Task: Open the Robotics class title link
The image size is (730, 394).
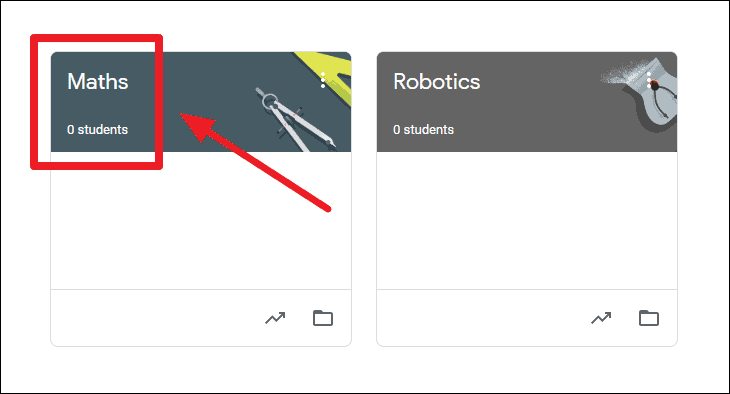Action: tap(437, 82)
